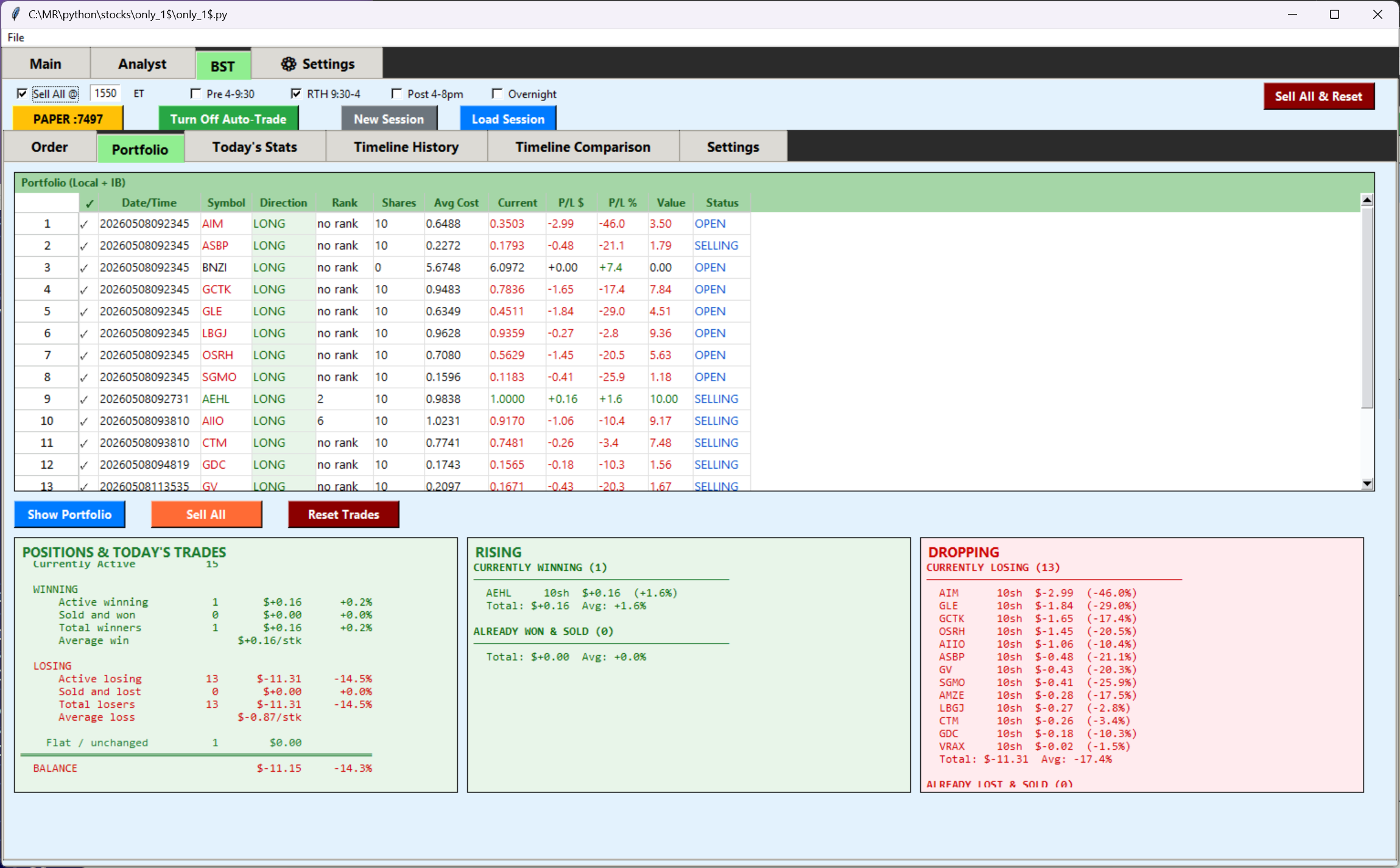Open the Timeline History tab
Viewport: 1400px width, 868px height.
(406, 147)
